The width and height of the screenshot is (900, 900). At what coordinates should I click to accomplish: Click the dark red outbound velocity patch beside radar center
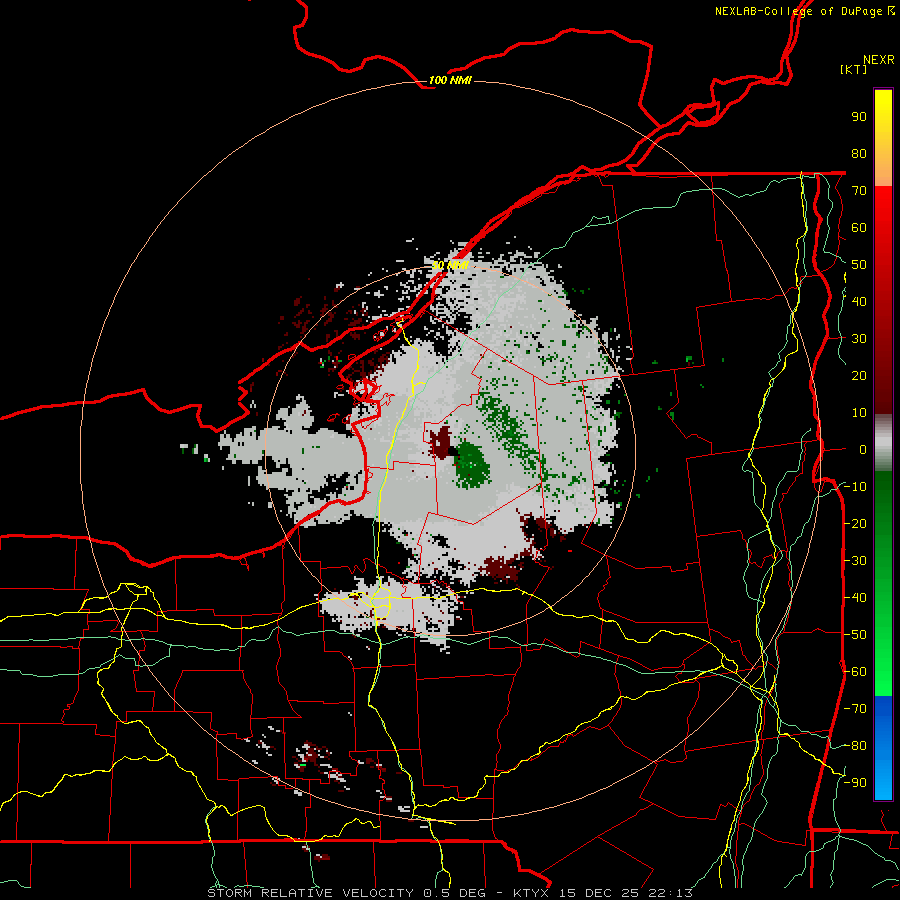point(441,442)
